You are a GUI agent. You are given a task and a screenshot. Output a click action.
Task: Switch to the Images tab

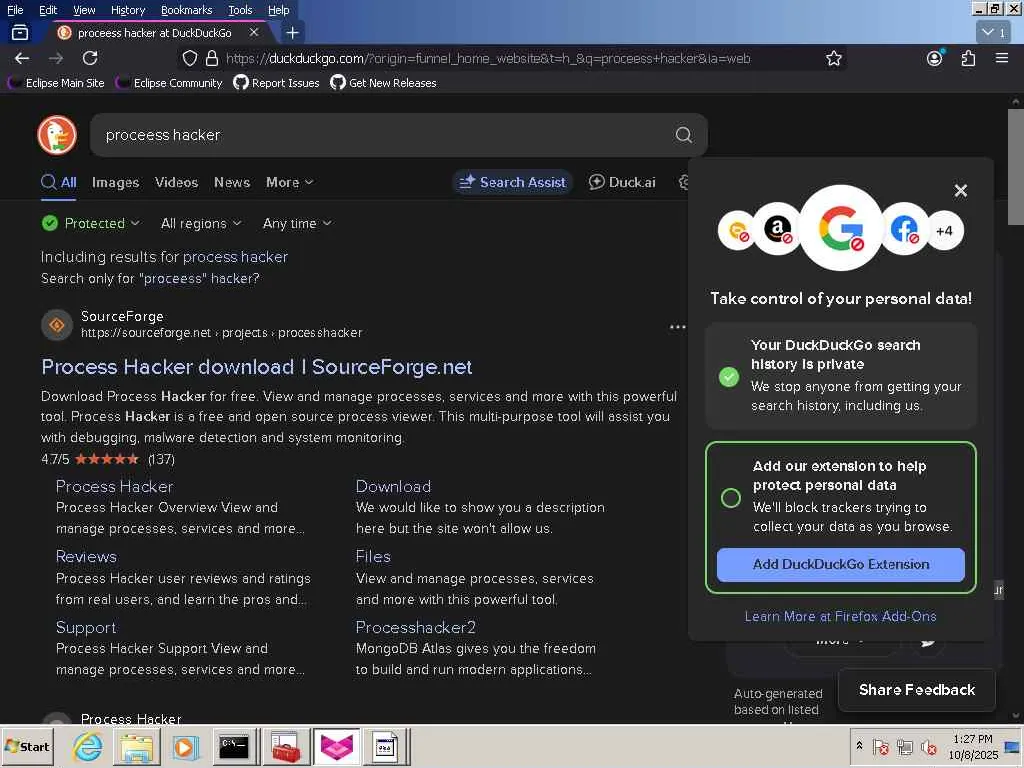point(116,182)
